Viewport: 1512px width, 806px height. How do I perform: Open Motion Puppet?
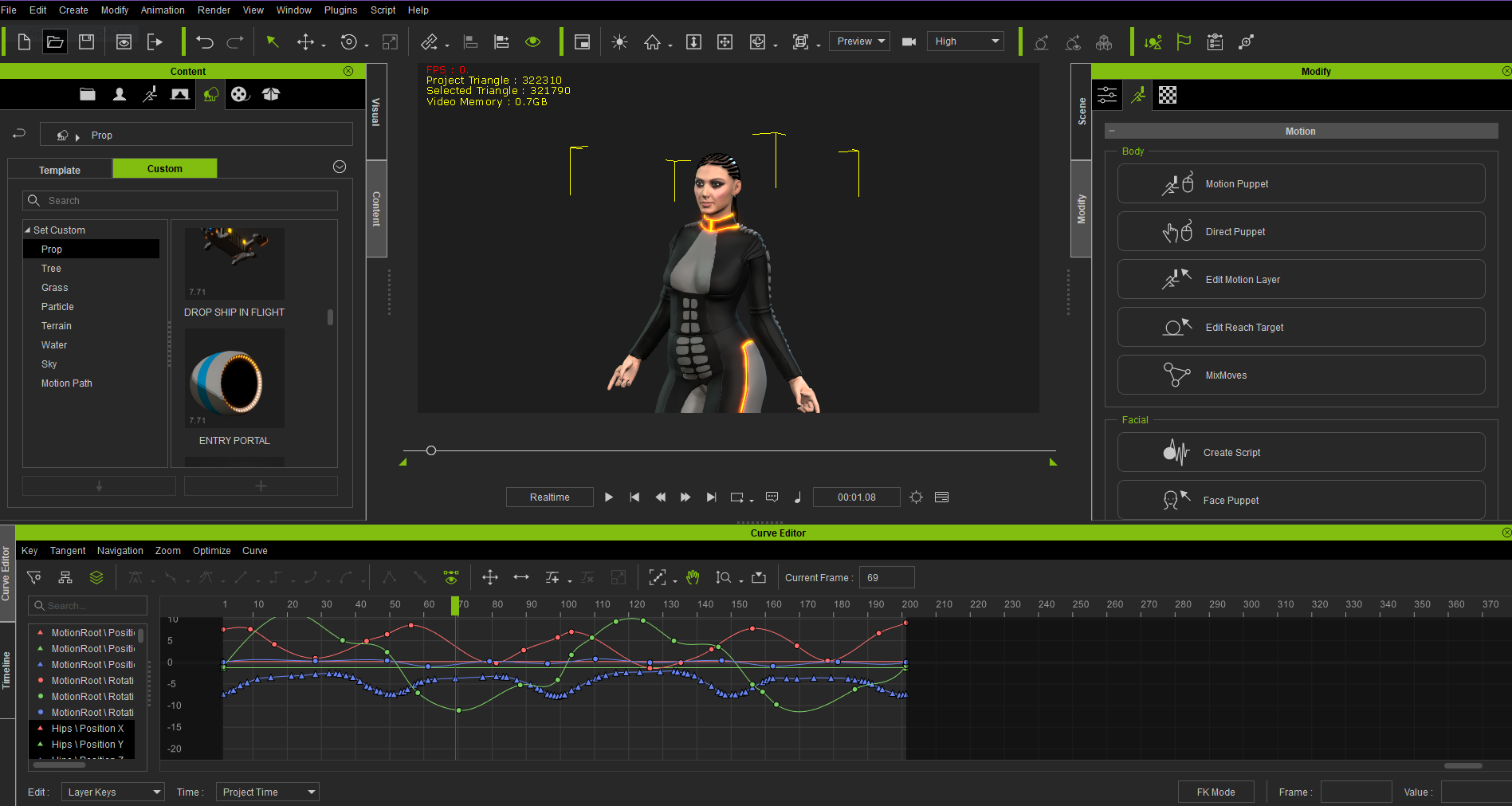1301,184
